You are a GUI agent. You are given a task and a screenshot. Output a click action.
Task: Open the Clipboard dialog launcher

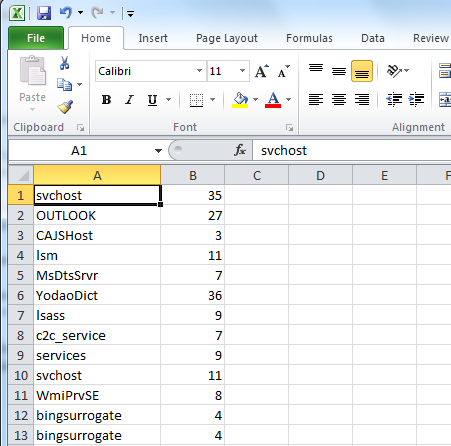click(80, 127)
